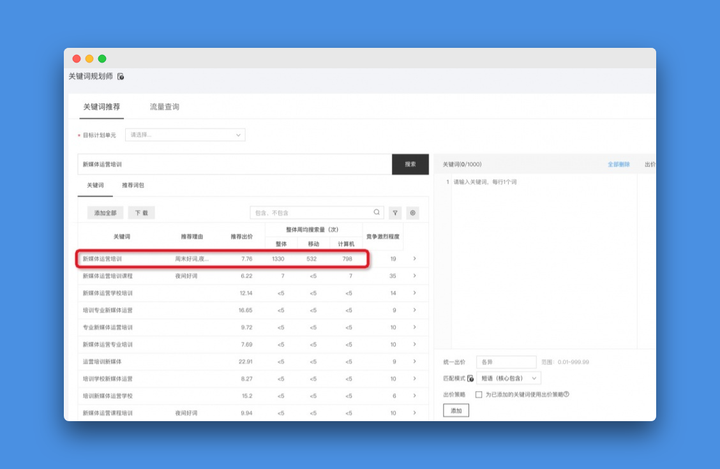Click the 推荐出价 column header
Viewport: 720px width, 469px height.
point(242,237)
